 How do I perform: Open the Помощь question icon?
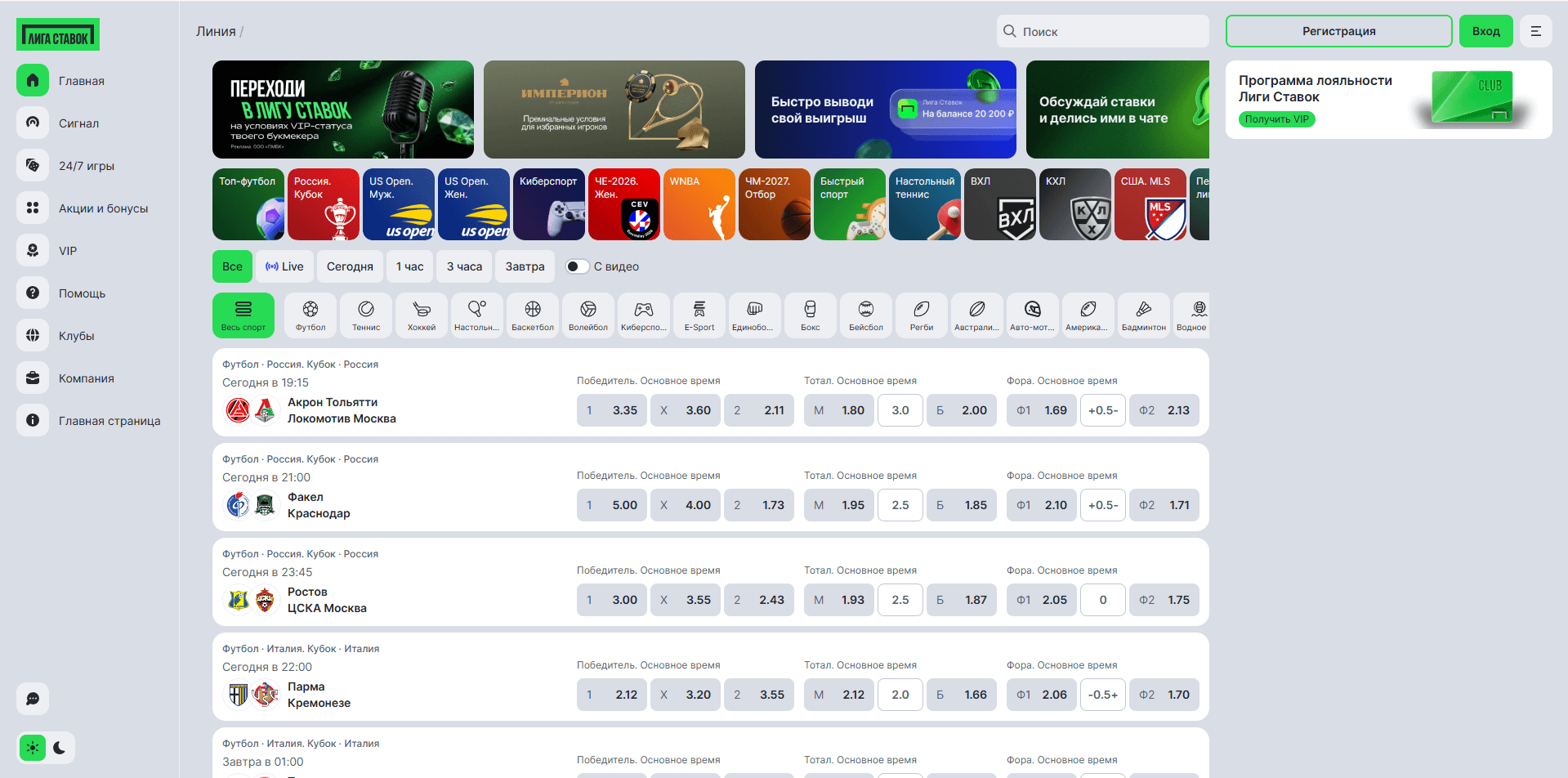click(x=33, y=293)
